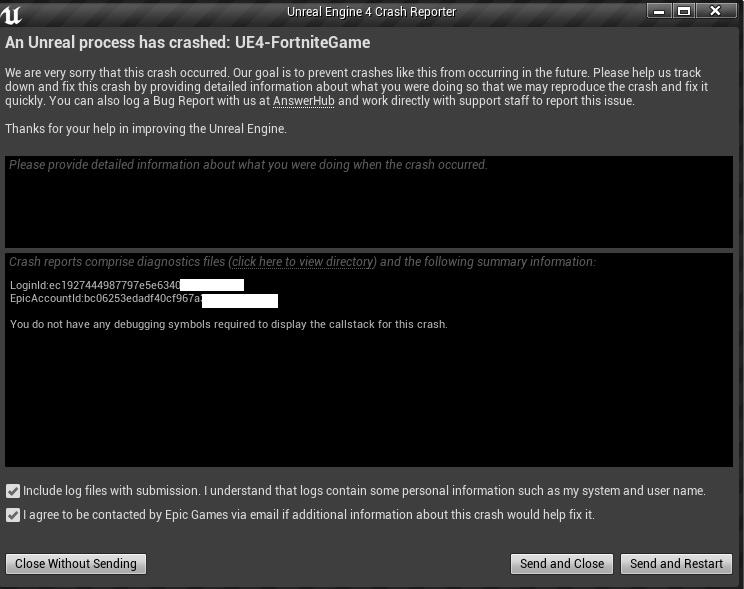
Task: Select the EpicAccountId line in the summary
Action: tap(144, 299)
